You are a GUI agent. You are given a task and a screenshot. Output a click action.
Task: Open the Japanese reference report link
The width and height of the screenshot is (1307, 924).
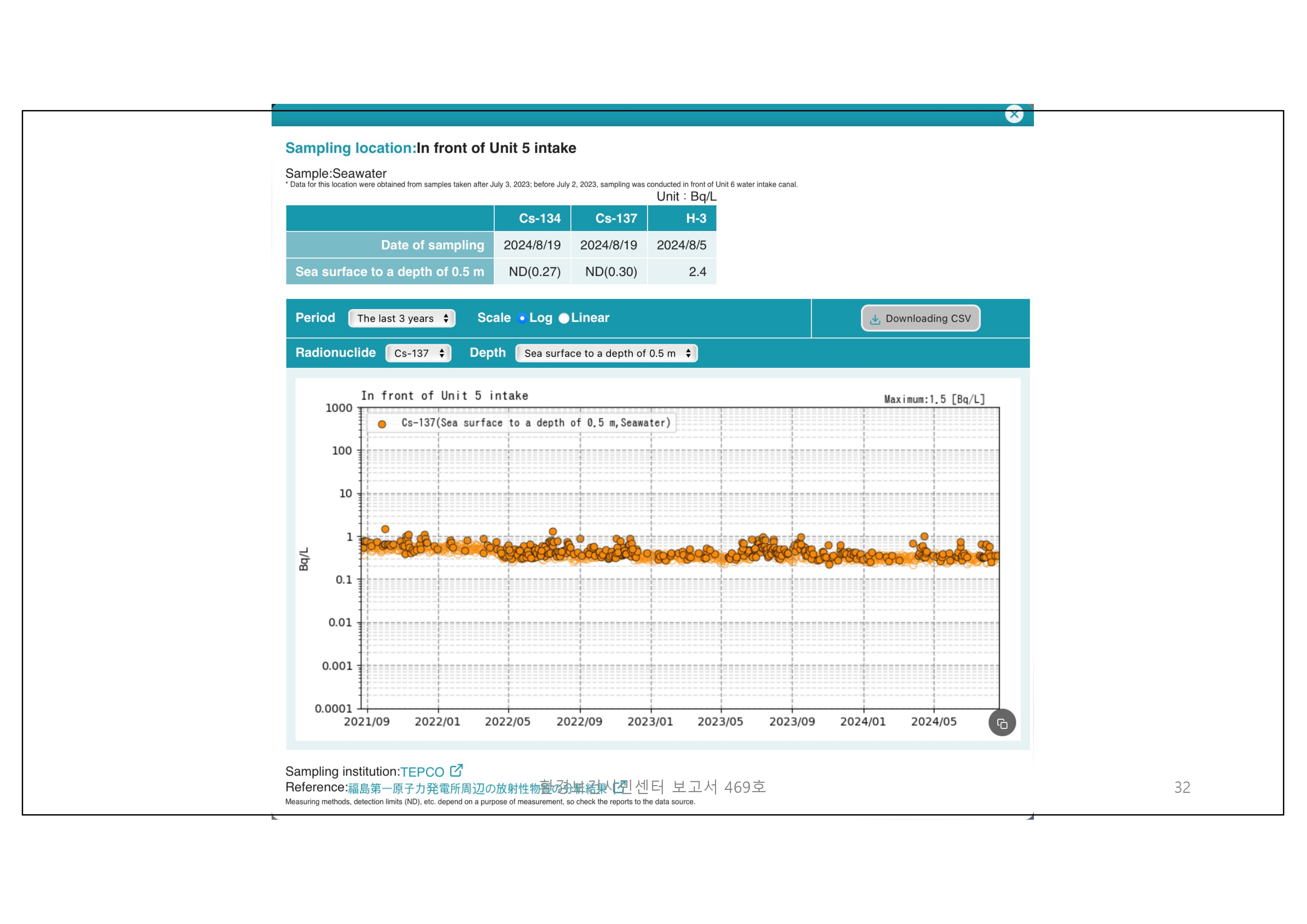point(477,788)
